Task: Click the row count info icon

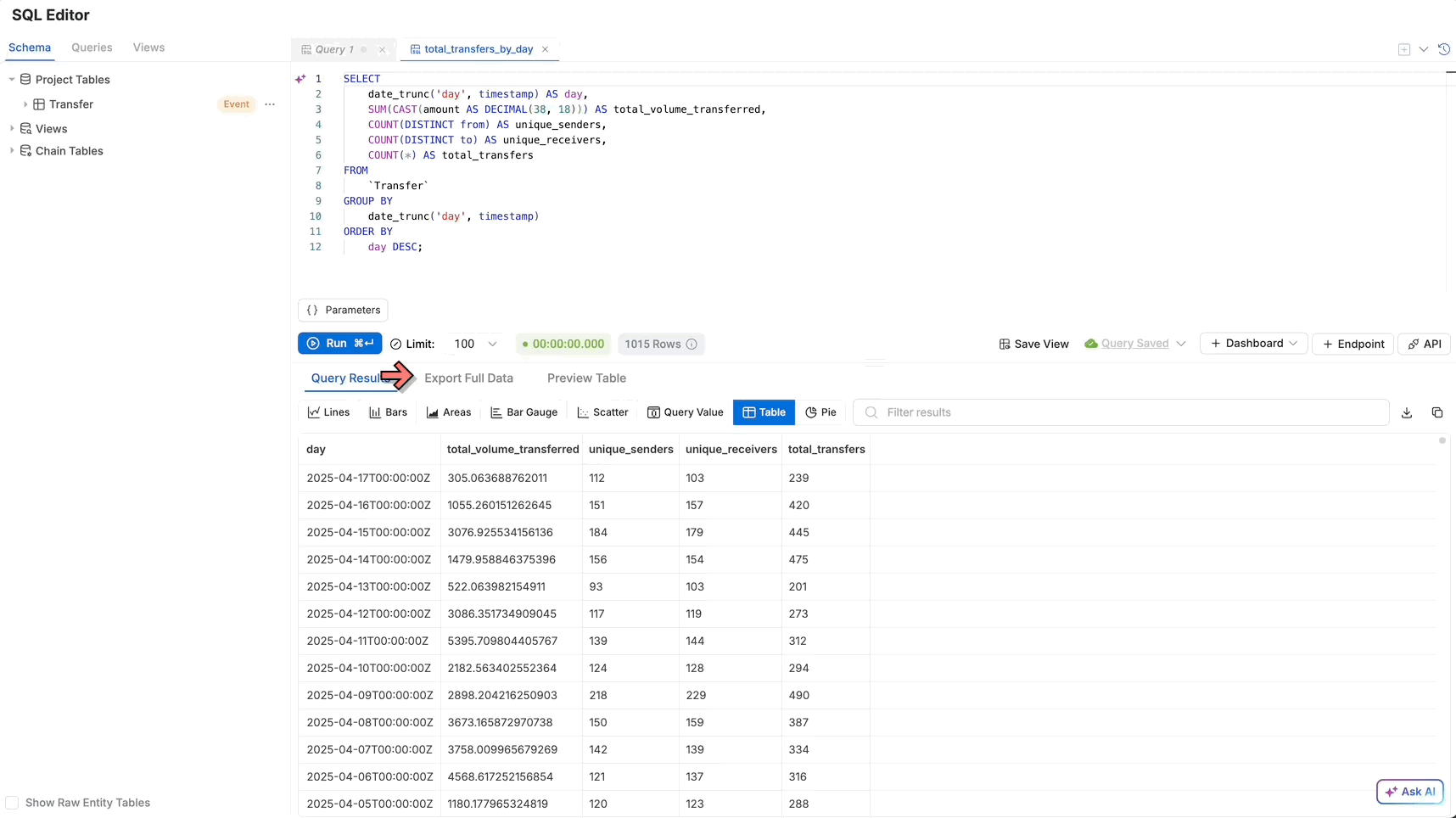Action: coord(692,344)
